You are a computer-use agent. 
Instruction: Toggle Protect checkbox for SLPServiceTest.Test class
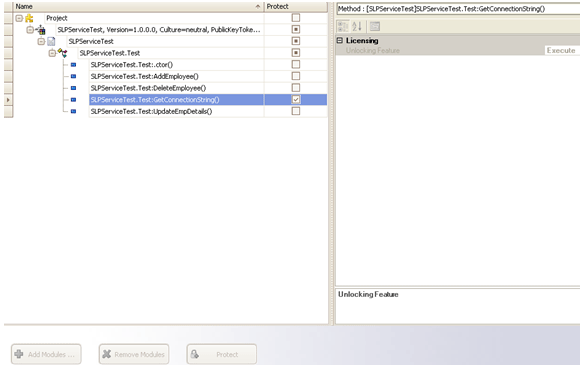click(x=296, y=53)
